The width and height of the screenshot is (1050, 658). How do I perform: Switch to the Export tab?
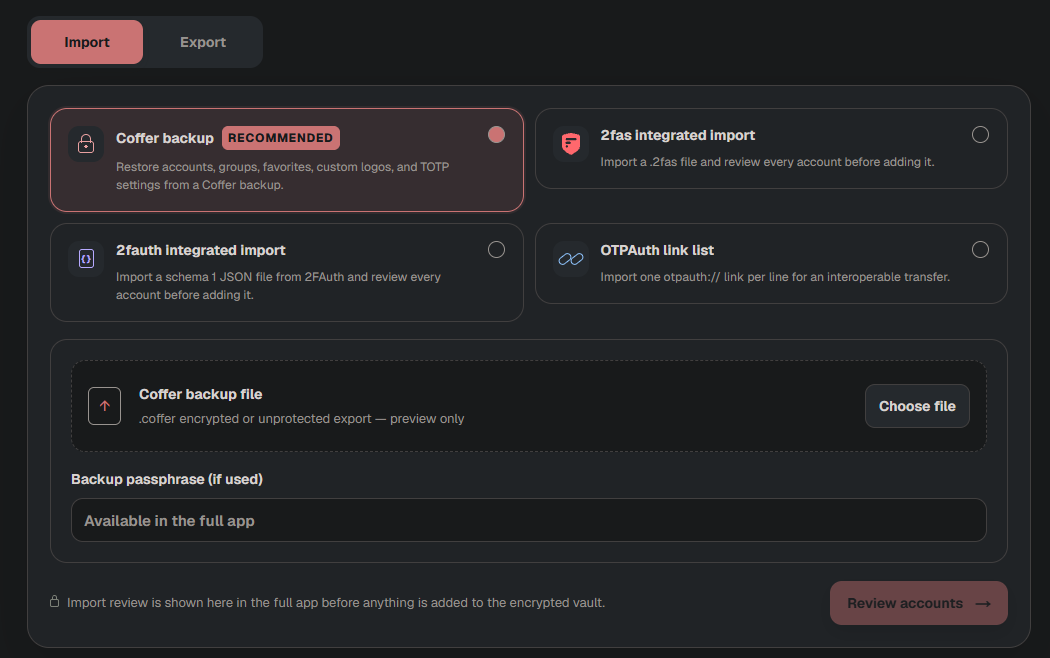coord(203,42)
